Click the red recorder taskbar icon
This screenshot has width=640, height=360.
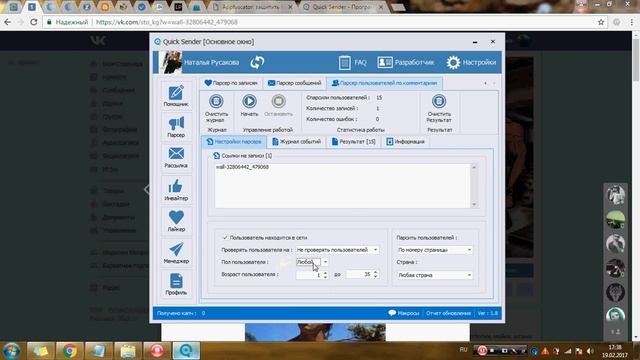(157, 351)
